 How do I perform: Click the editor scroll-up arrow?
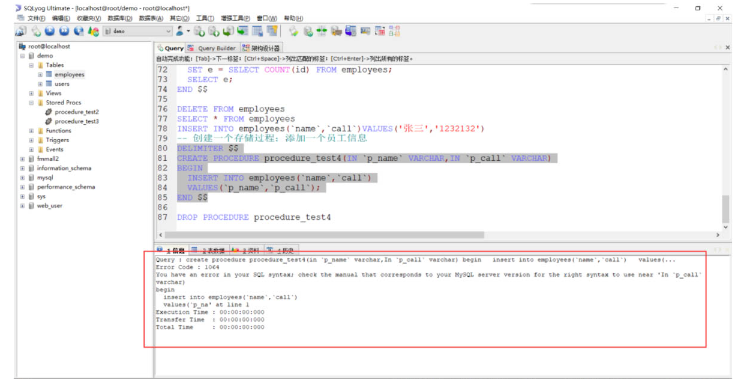(x=725, y=69)
